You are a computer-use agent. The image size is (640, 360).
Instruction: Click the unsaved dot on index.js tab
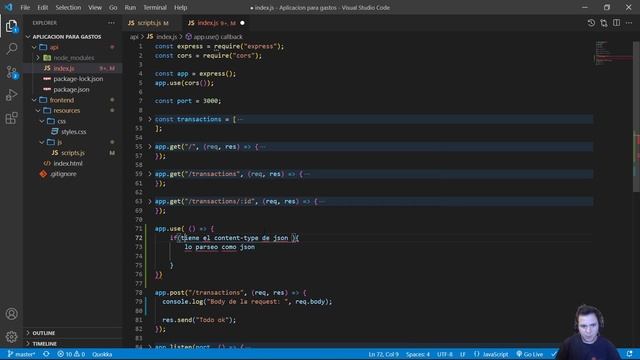242,23
